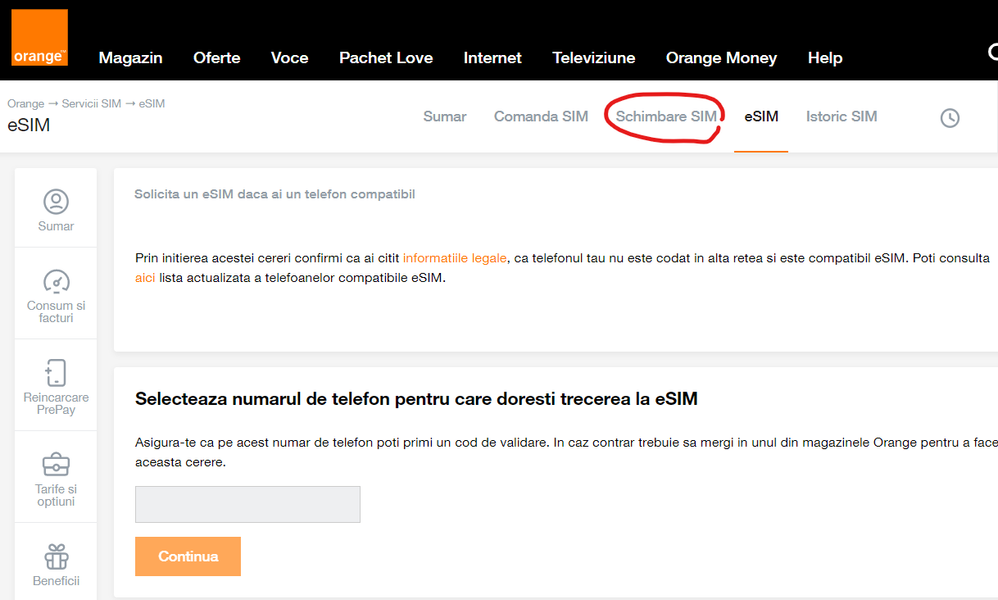Go to Pachet Love menu item
The width and height of the screenshot is (998, 600).
tap(385, 58)
